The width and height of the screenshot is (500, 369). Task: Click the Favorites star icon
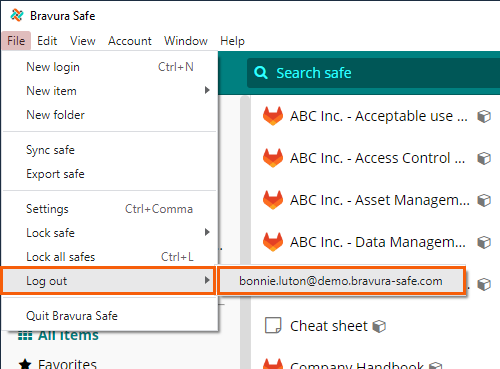pos(25,364)
